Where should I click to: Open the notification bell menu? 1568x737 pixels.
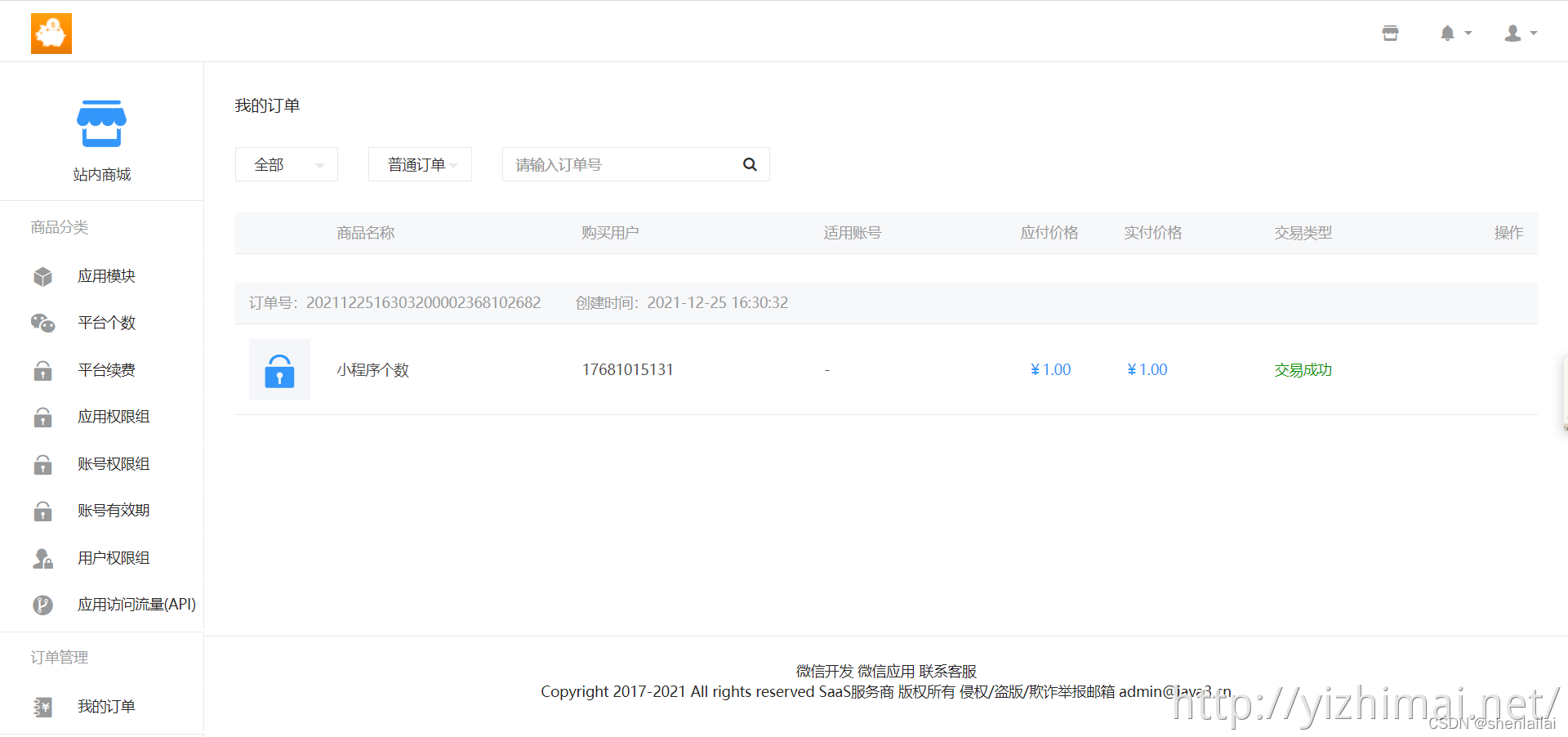point(1455,33)
